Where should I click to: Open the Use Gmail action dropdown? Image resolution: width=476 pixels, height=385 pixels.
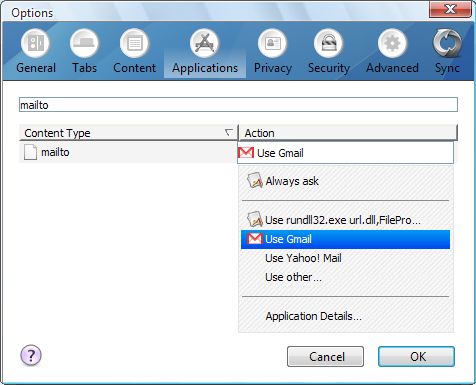345,153
